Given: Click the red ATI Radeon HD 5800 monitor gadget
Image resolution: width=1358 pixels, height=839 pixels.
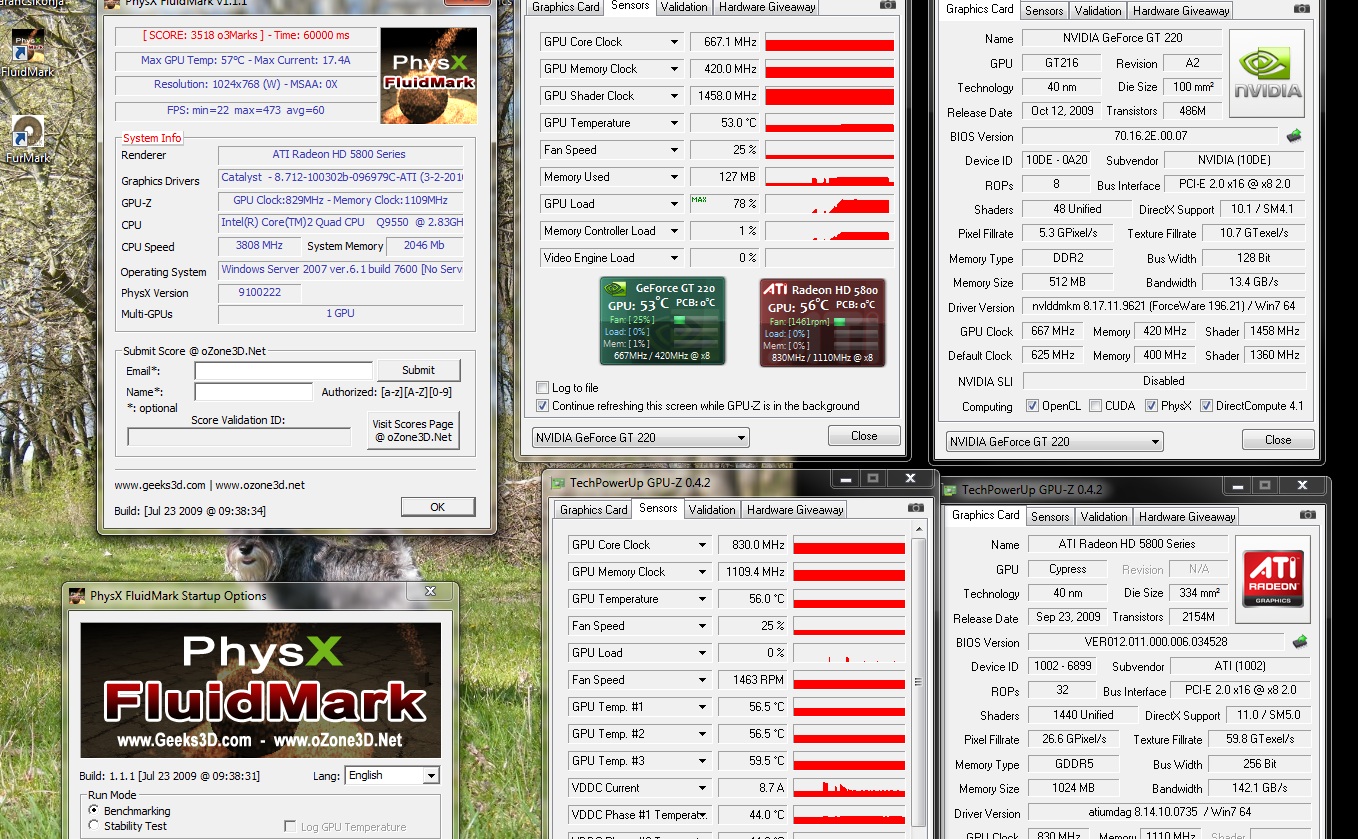Looking at the screenshot, I should tap(822, 322).
